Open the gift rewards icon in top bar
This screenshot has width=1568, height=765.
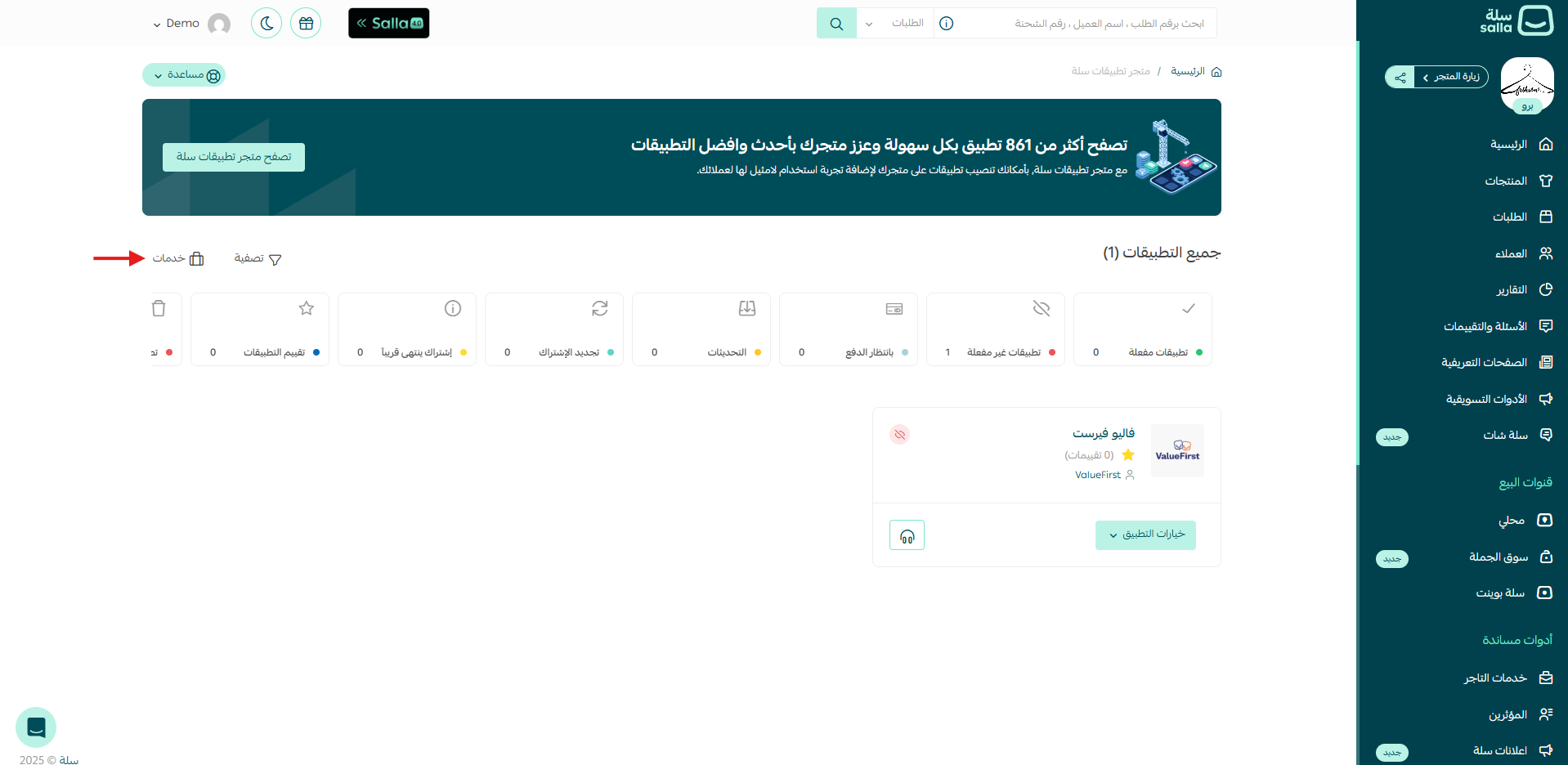[x=305, y=23]
